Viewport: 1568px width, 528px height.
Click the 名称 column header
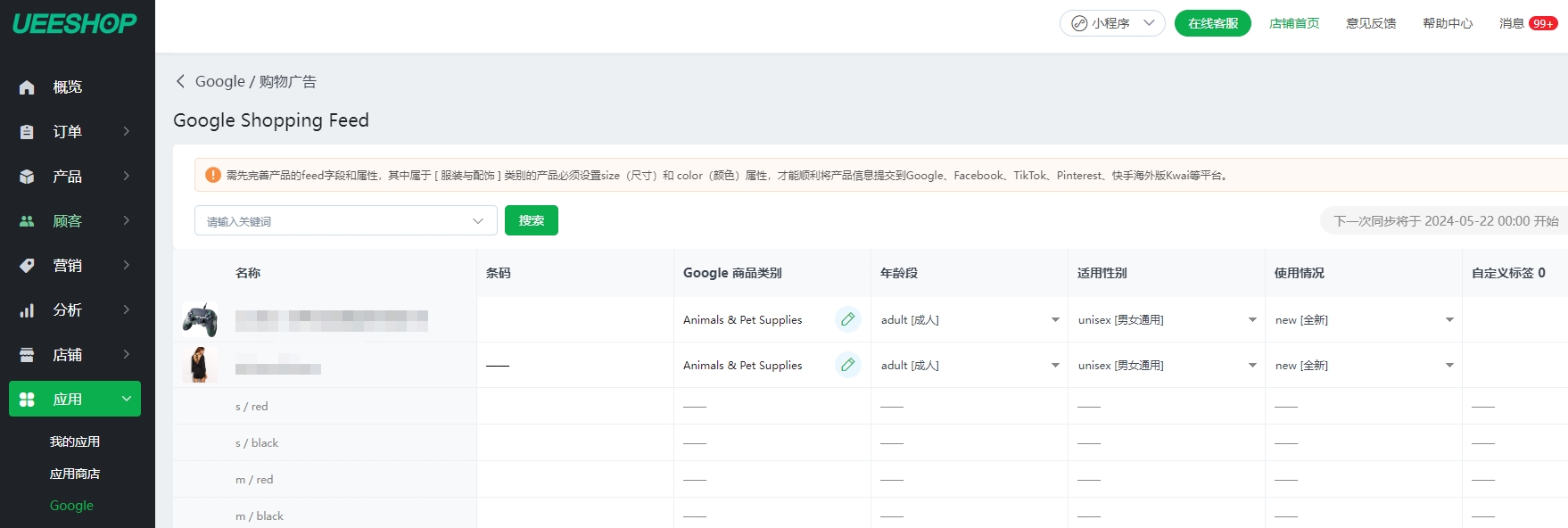pos(248,273)
